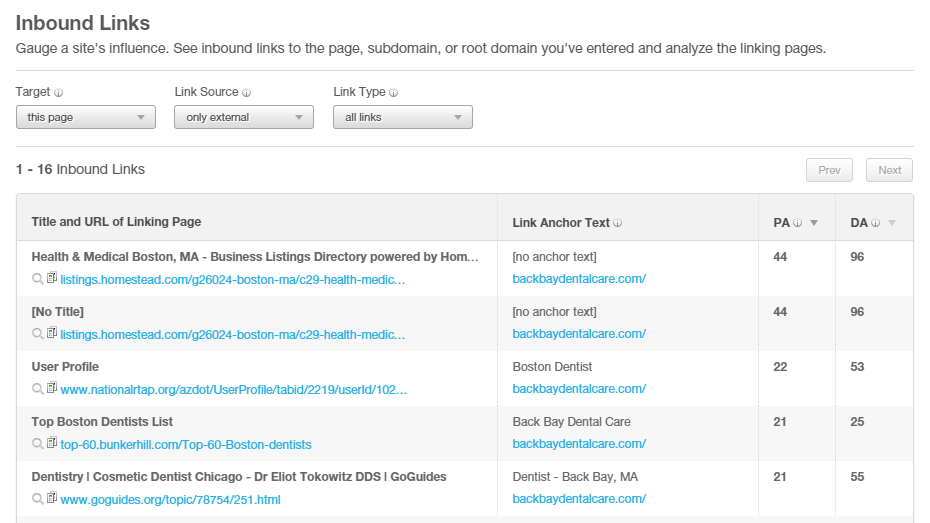Click page icon in User Profile row
This screenshot has width=930, height=523.
(52, 388)
